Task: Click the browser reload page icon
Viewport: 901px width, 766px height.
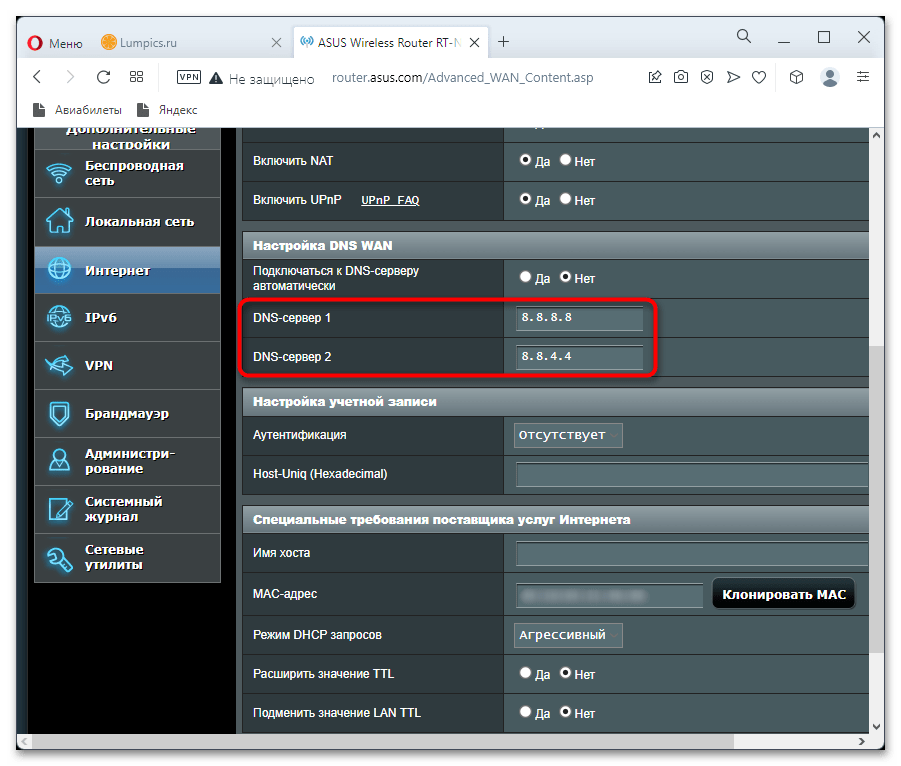Action: [103, 77]
